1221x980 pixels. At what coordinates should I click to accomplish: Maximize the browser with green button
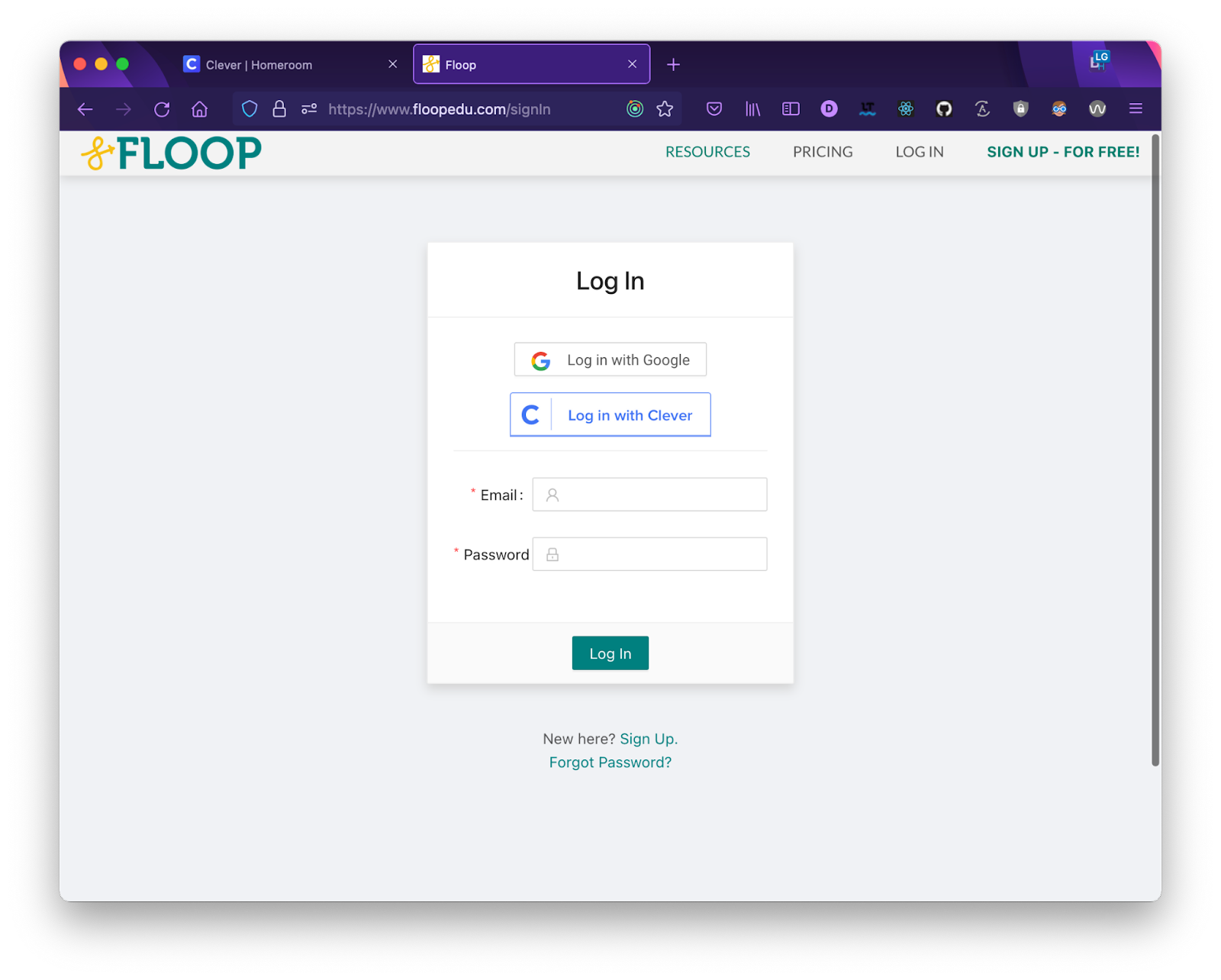[122, 64]
